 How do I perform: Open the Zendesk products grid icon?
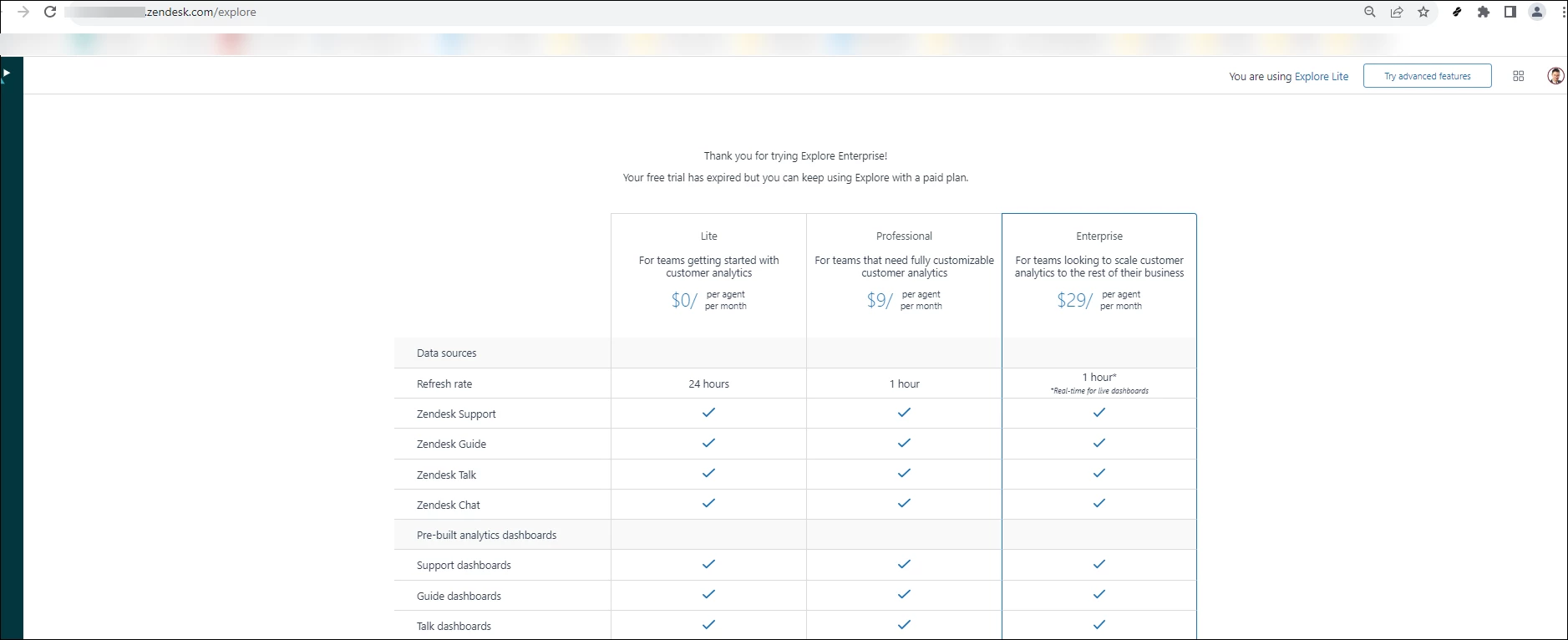(x=1518, y=76)
